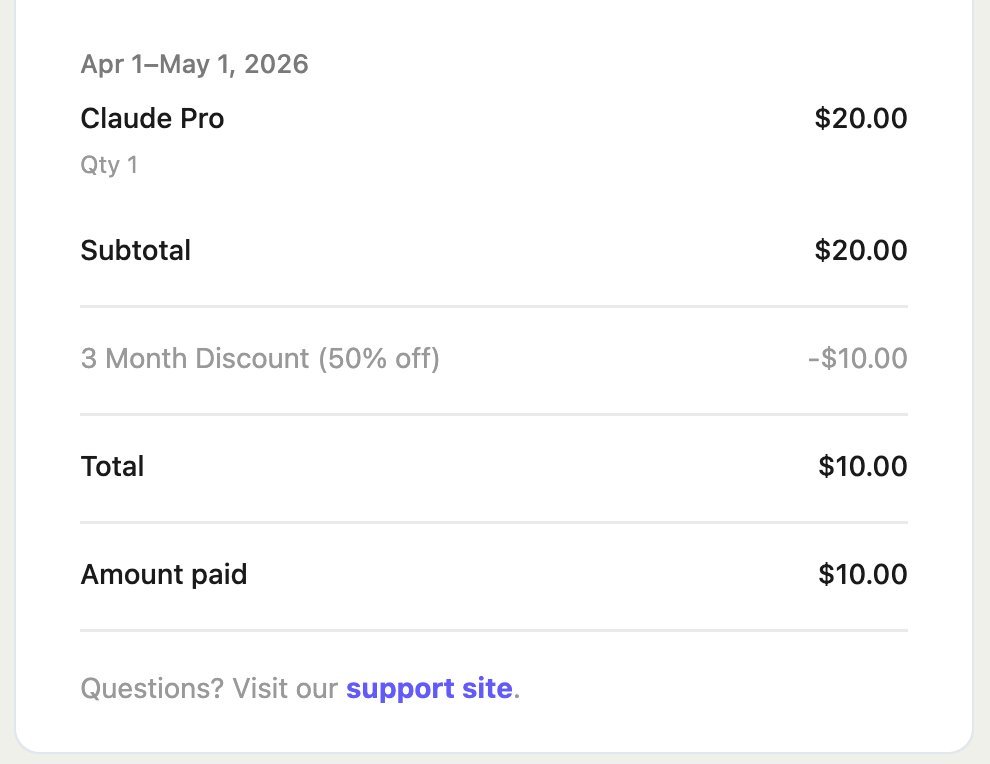
Task: Click the divider line beneath the discount row
Action: pos(494,415)
